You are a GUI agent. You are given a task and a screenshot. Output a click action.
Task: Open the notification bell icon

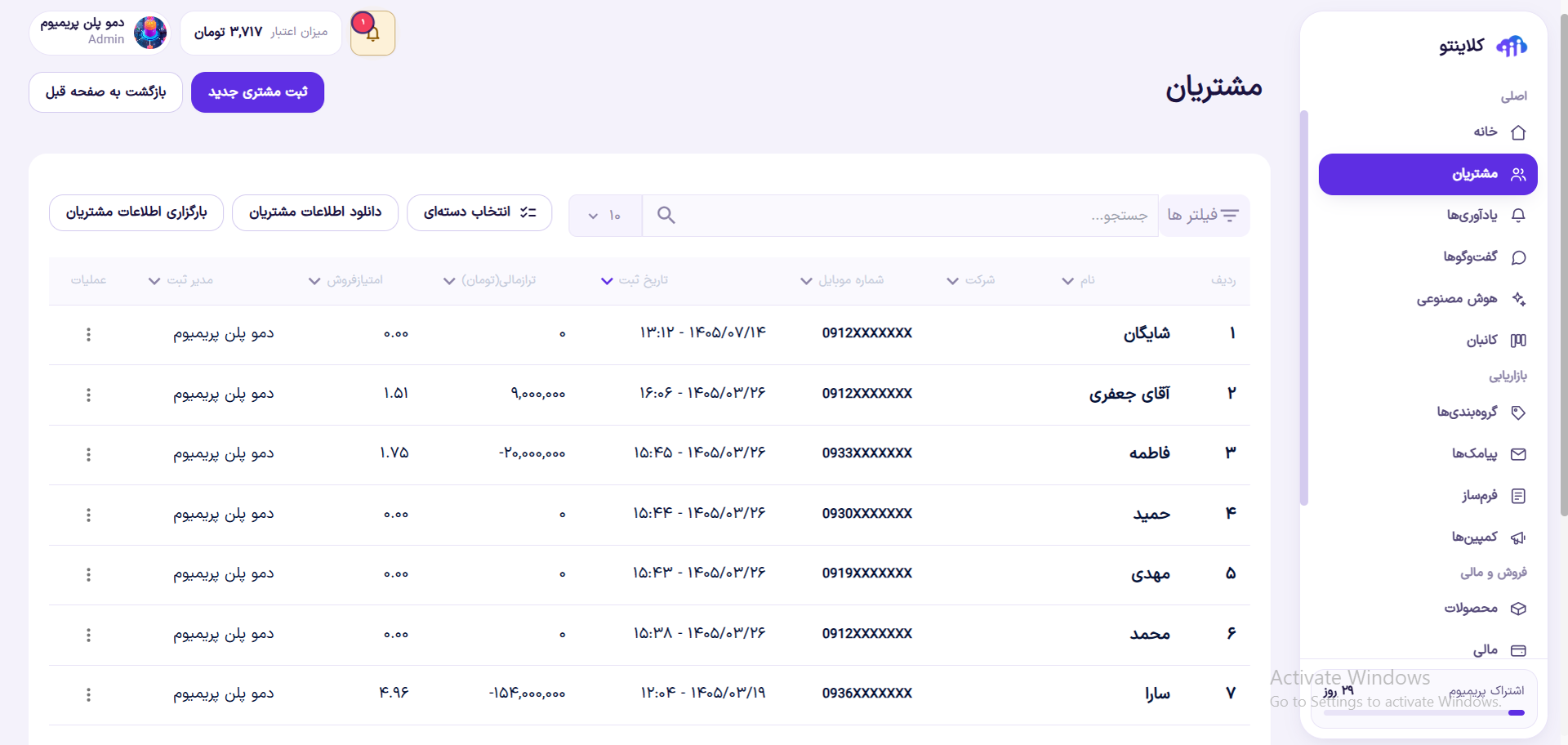[x=372, y=33]
